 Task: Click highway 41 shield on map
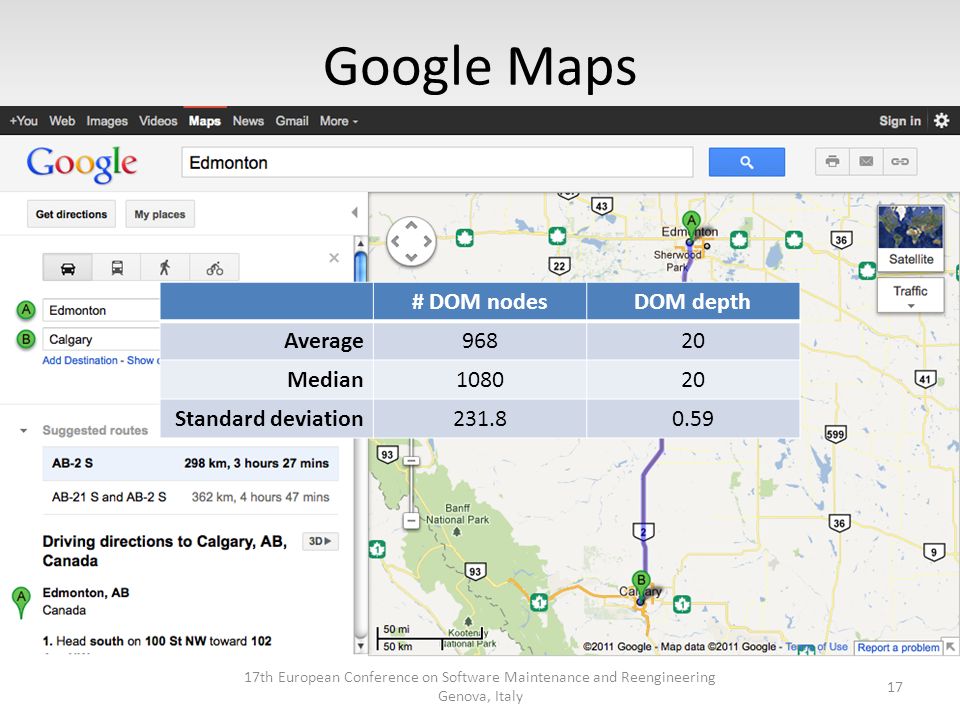tap(925, 379)
